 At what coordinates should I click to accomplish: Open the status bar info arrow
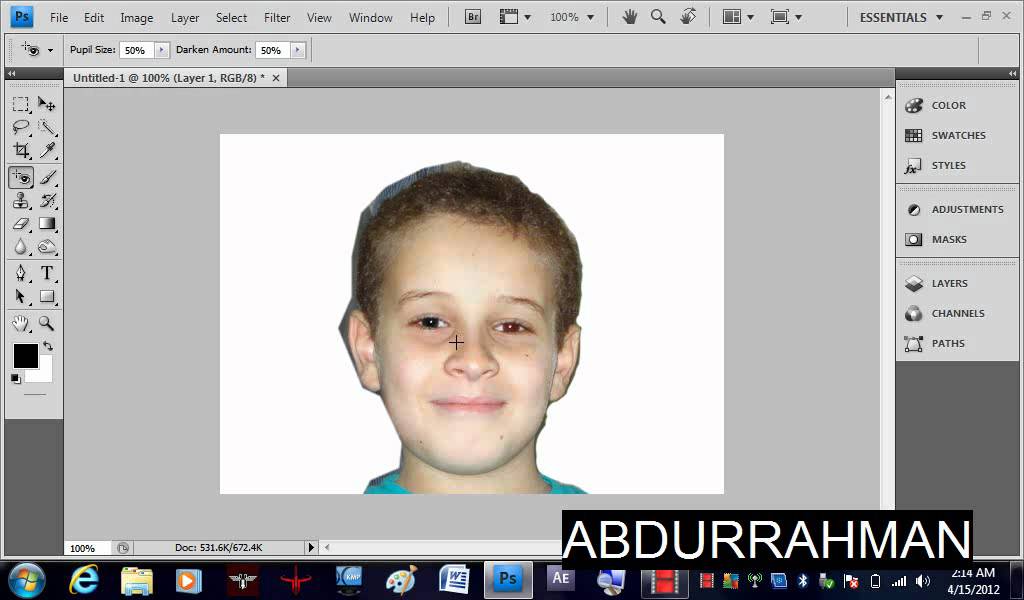(x=311, y=548)
